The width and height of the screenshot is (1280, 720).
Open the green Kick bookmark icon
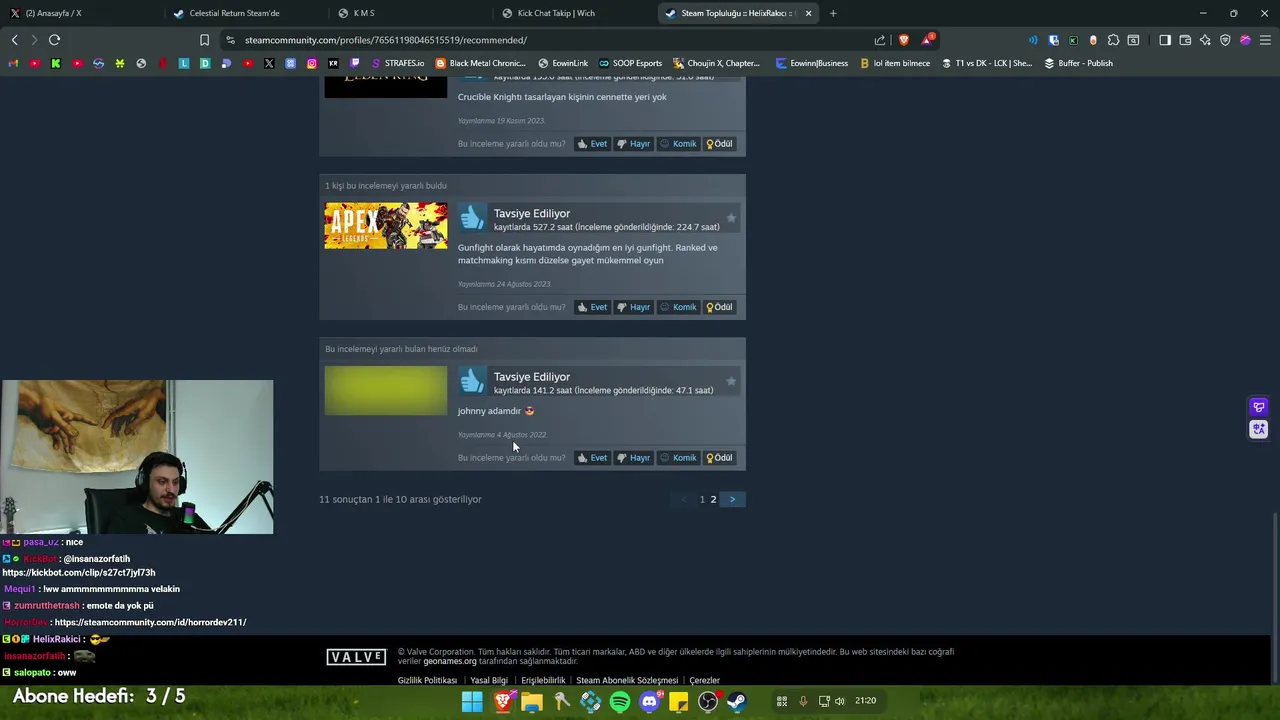pos(55,63)
